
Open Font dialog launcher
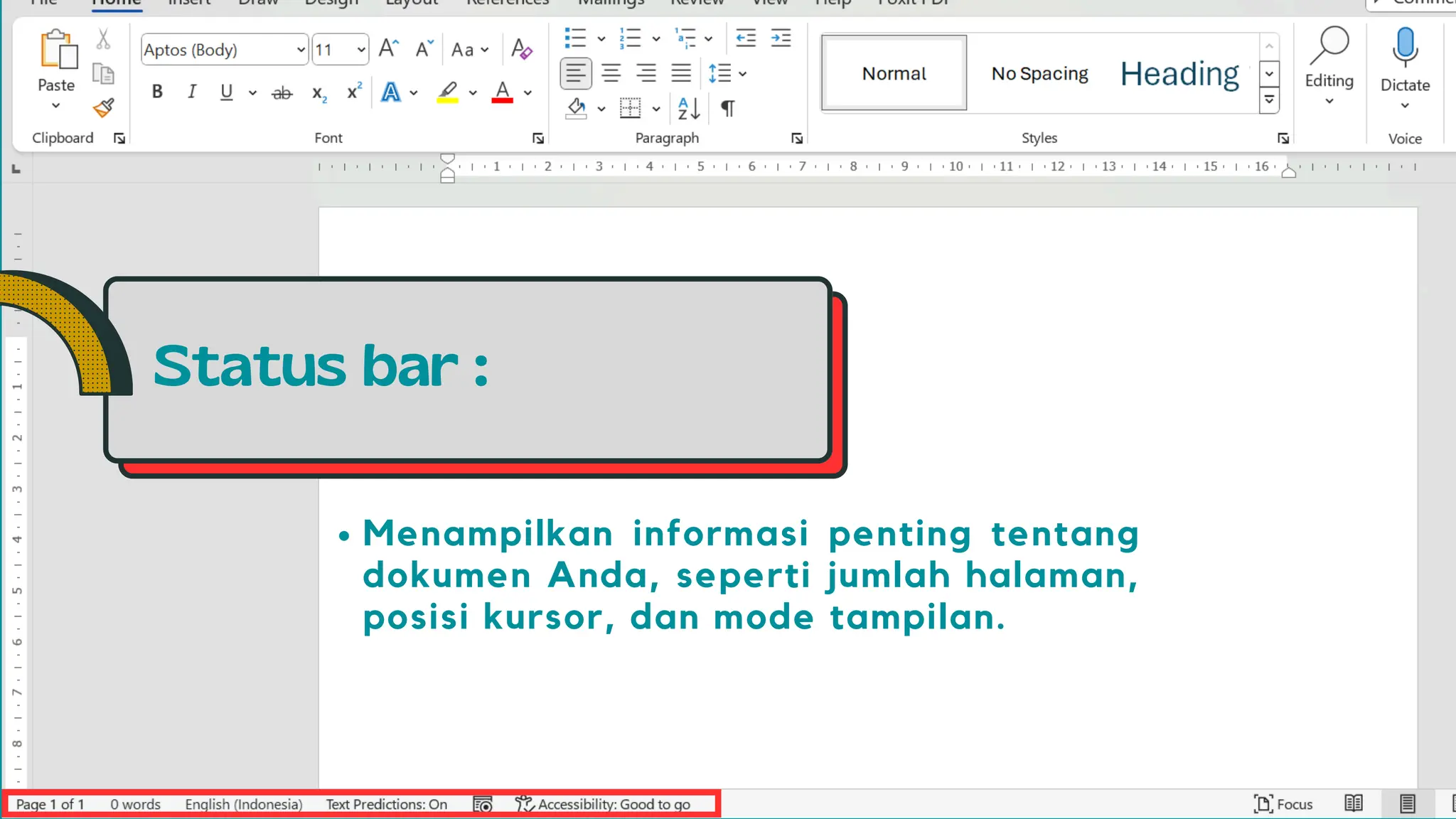(538, 139)
